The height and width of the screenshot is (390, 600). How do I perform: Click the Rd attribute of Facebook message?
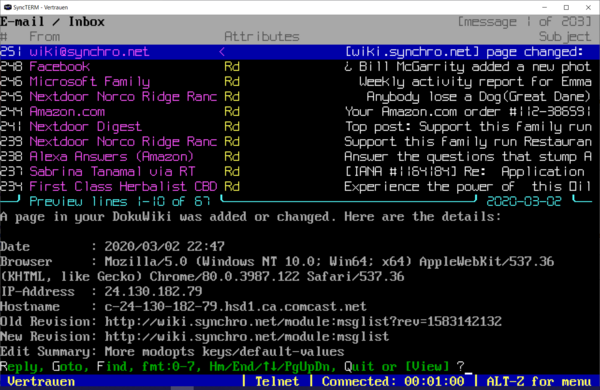(x=232, y=67)
